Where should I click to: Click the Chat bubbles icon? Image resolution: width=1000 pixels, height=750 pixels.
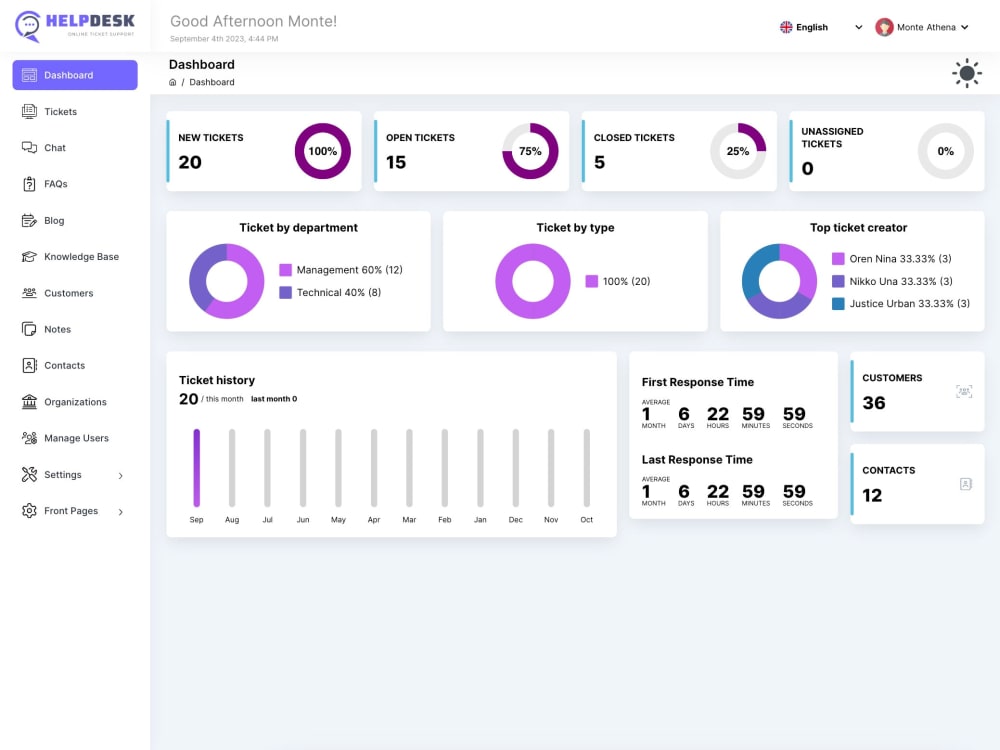(x=29, y=148)
